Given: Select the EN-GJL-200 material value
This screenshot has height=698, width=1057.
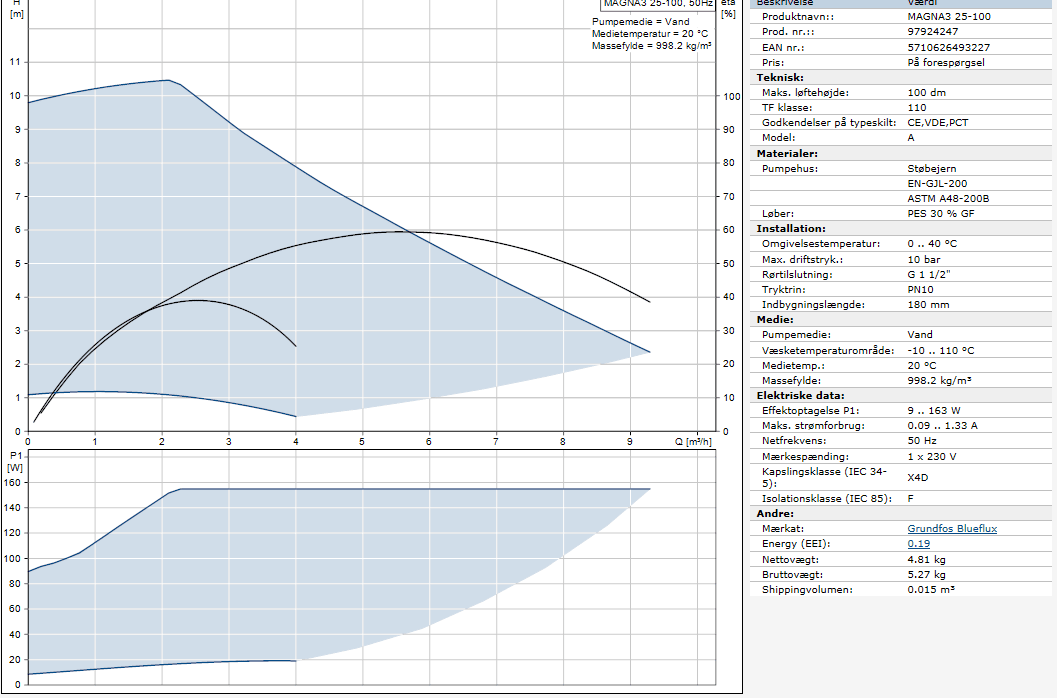Looking at the screenshot, I should pos(937,183).
